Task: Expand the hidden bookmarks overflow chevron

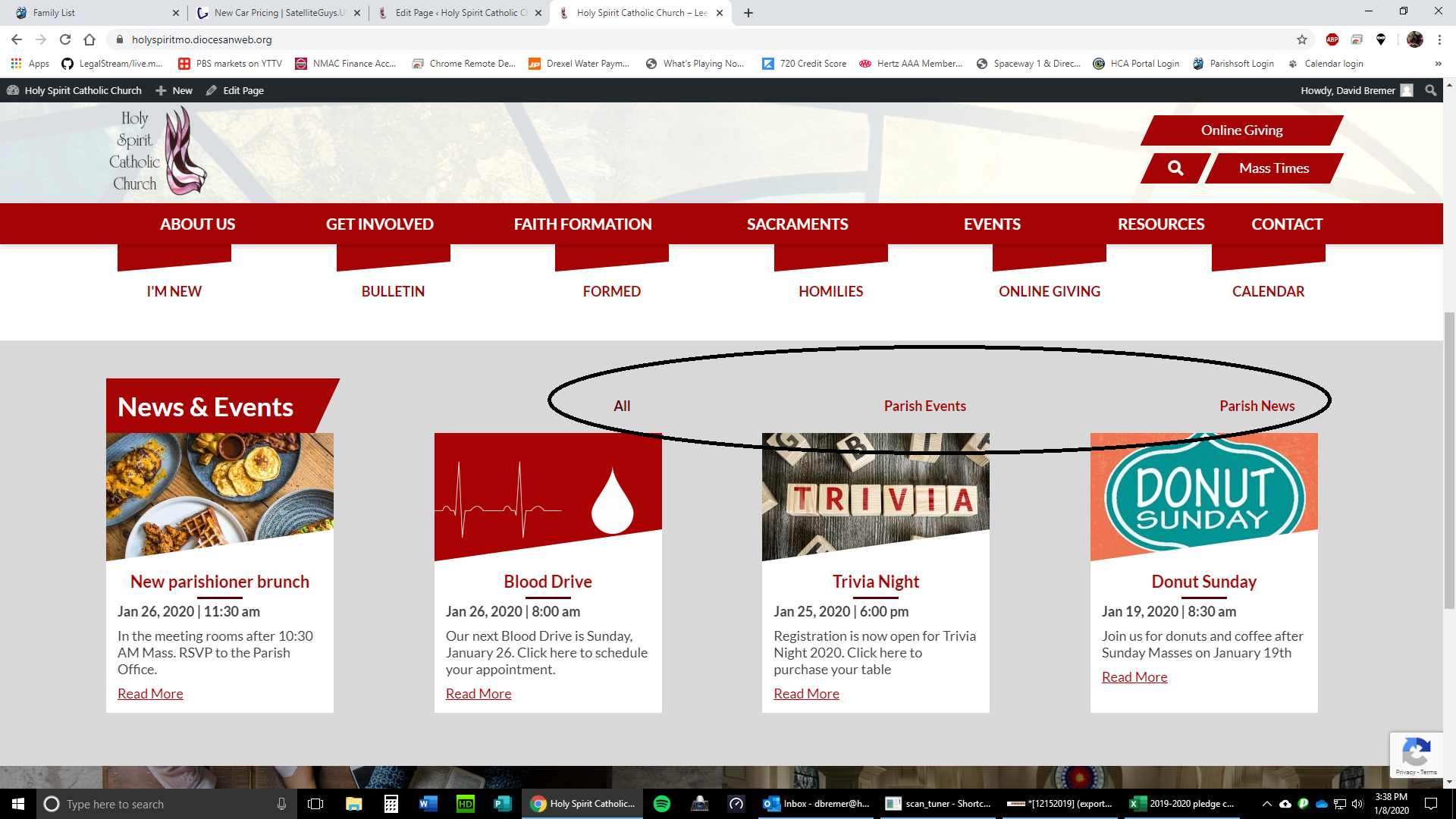Action: 1438,64
